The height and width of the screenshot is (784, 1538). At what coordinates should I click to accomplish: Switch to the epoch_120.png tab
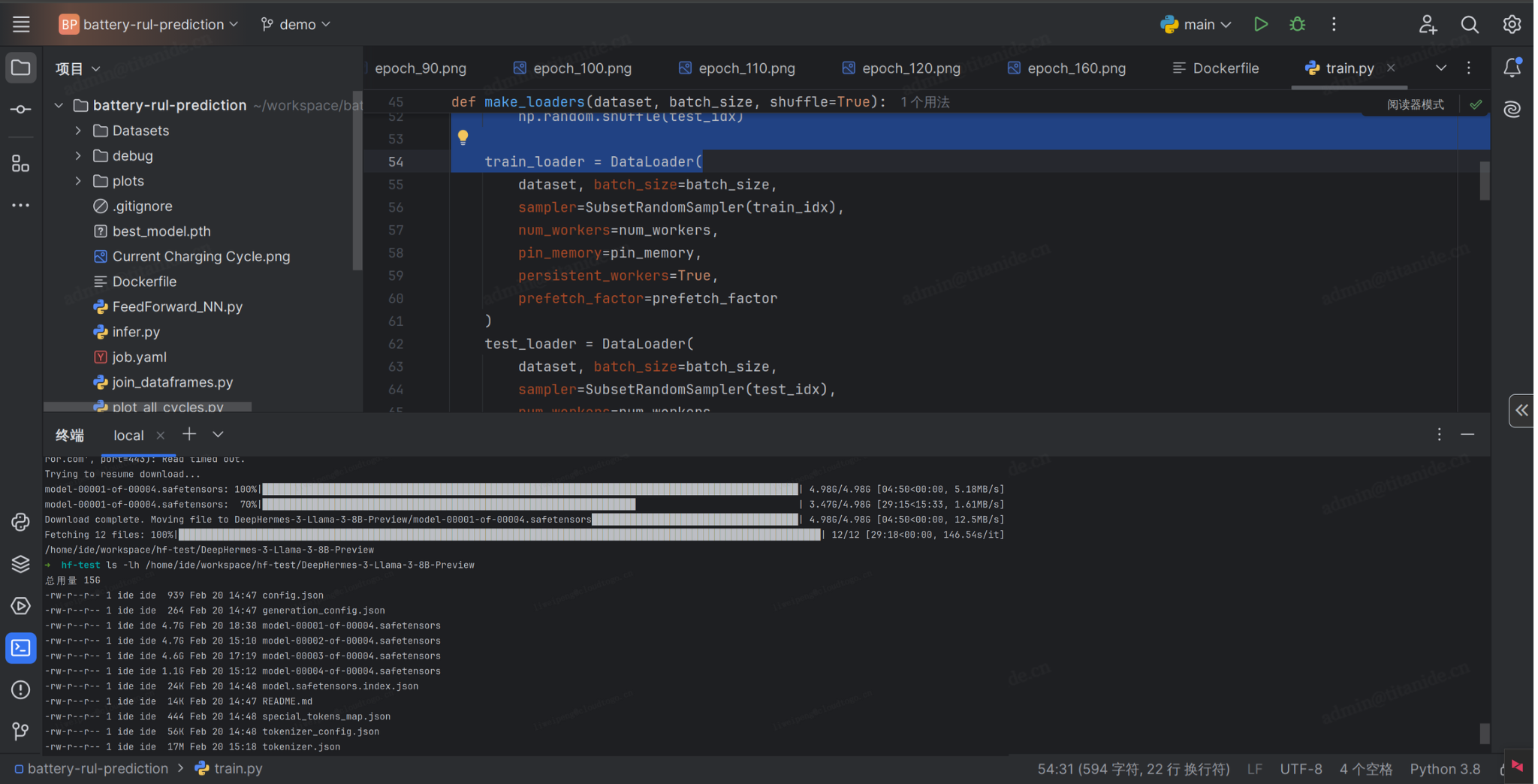click(901, 68)
